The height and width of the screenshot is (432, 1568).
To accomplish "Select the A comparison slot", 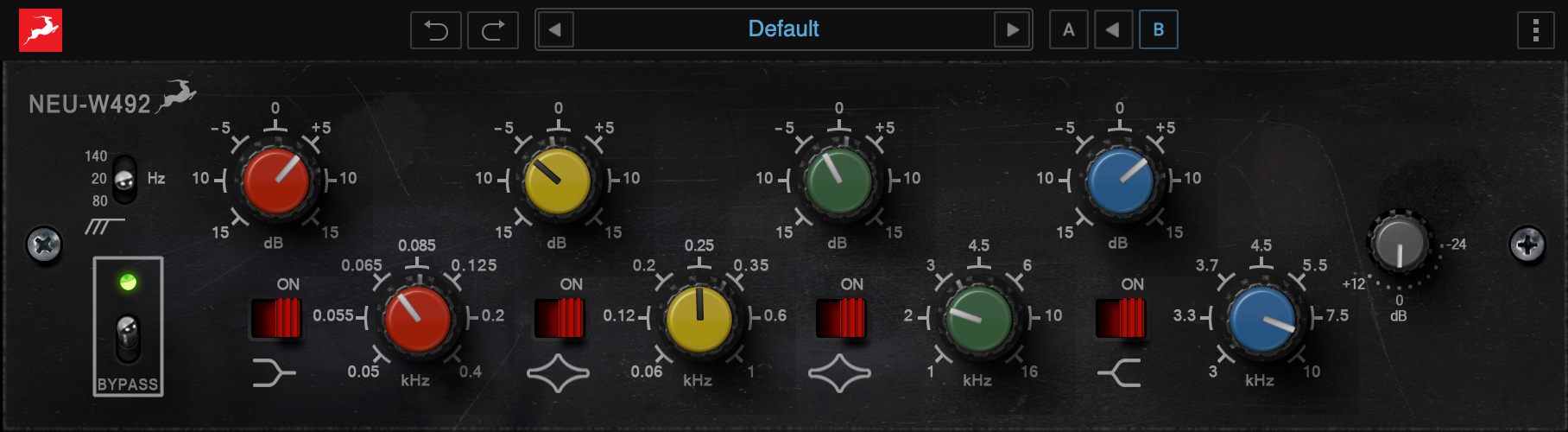I will 1068,30.
